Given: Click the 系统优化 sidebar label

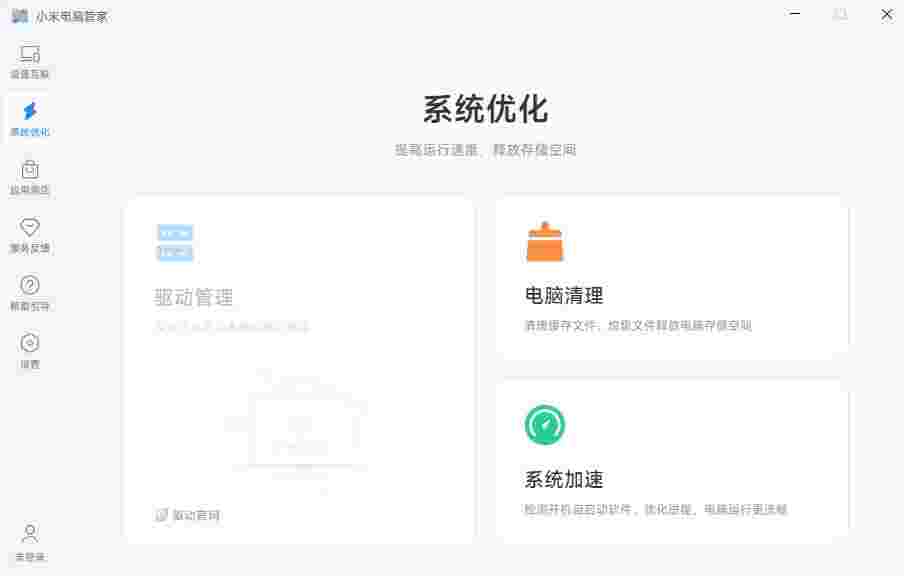Looking at the screenshot, I should (29, 131).
